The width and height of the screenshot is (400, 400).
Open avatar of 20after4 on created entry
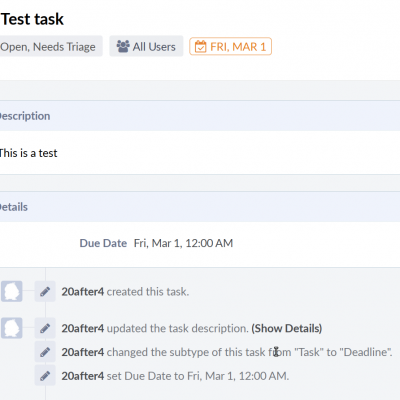[x=12, y=291]
